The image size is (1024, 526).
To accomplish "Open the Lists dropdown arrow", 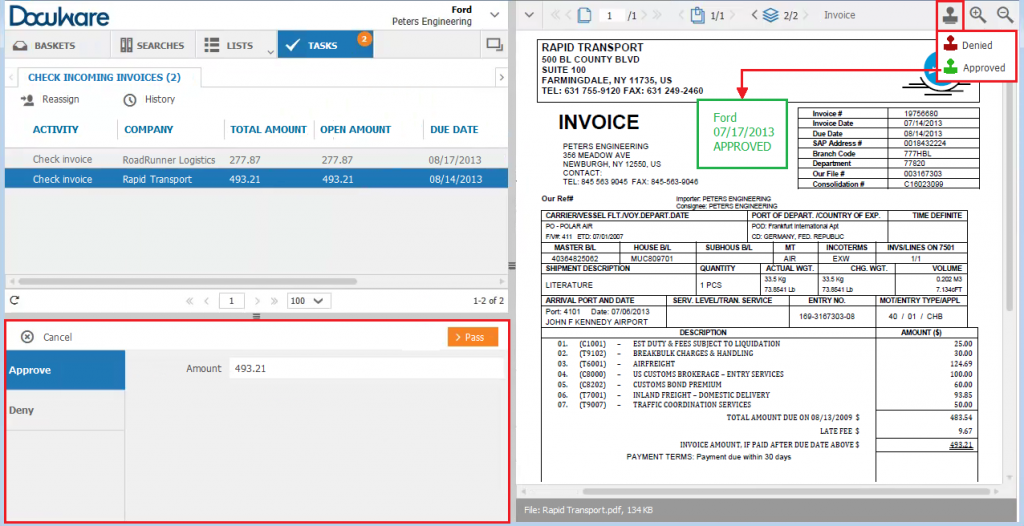I will click(270, 50).
